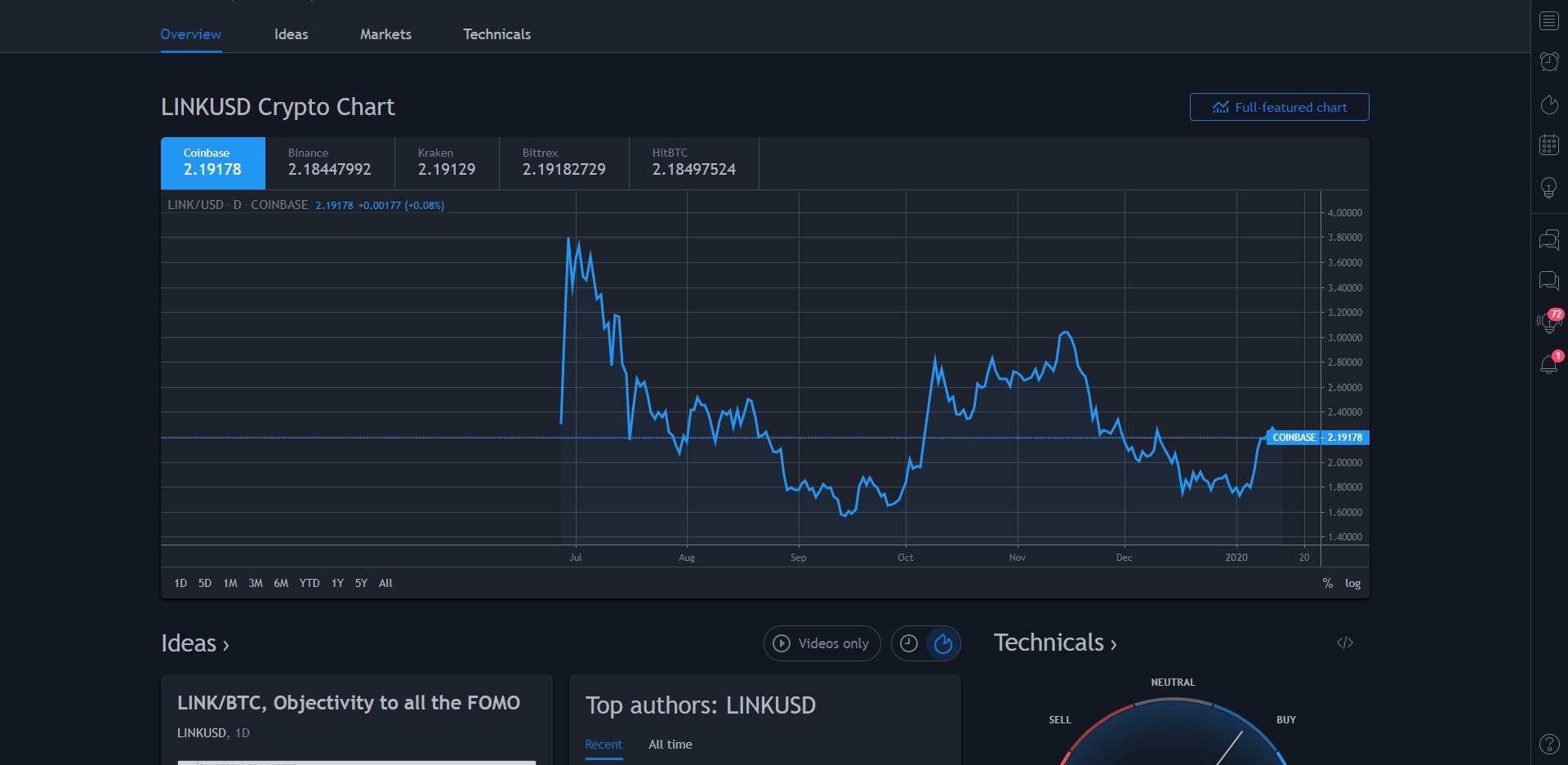Toggle log scale on the chart
Image resolution: width=1568 pixels, height=765 pixels.
click(x=1352, y=583)
